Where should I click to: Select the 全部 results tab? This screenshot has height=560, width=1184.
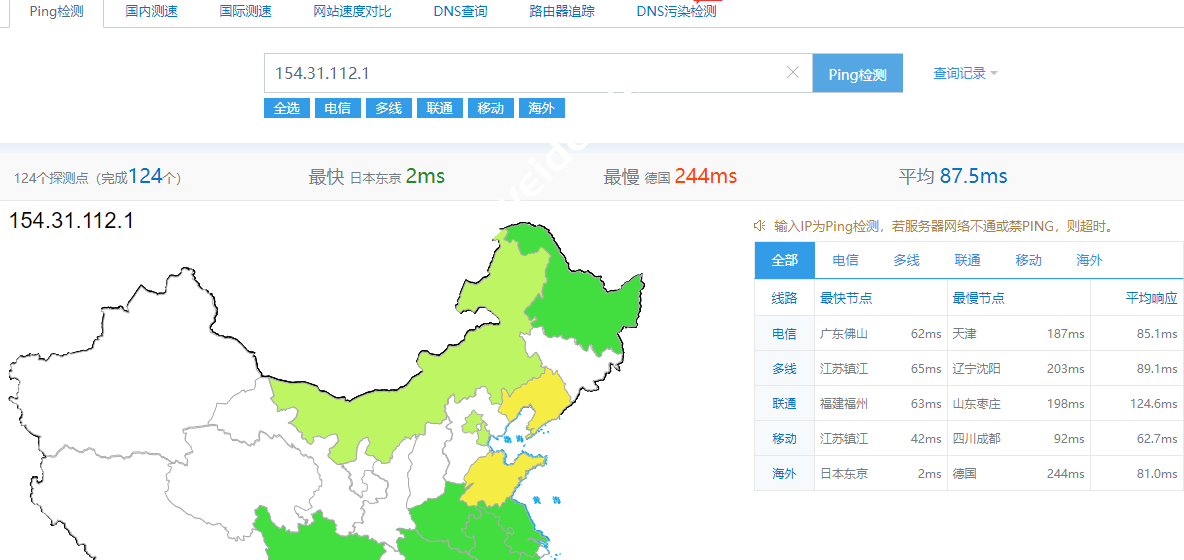point(785,260)
